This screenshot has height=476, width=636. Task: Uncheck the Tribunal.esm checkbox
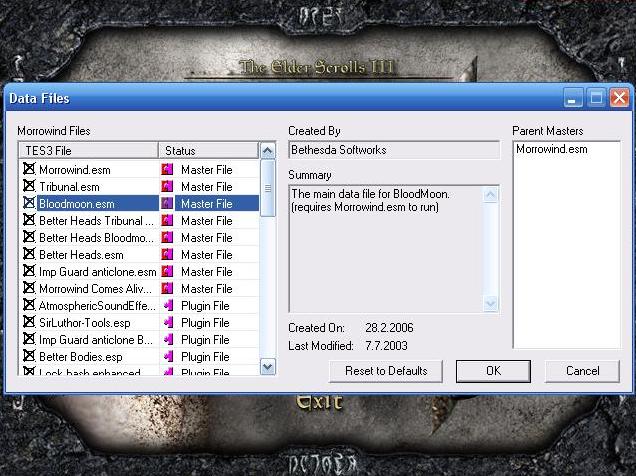(29, 186)
